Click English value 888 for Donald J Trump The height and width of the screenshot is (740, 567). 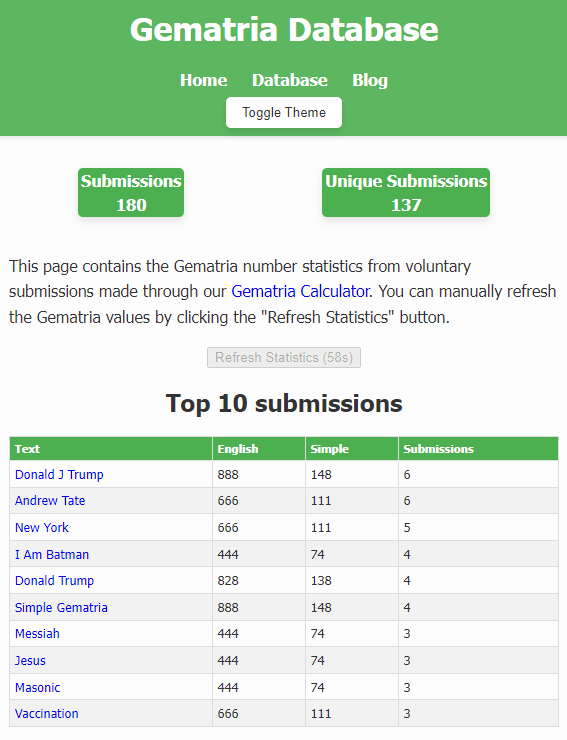[228, 474]
